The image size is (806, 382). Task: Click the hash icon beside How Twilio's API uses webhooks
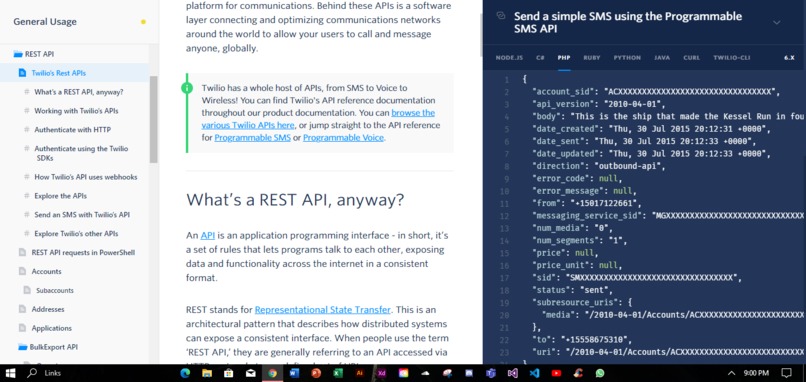point(27,177)
